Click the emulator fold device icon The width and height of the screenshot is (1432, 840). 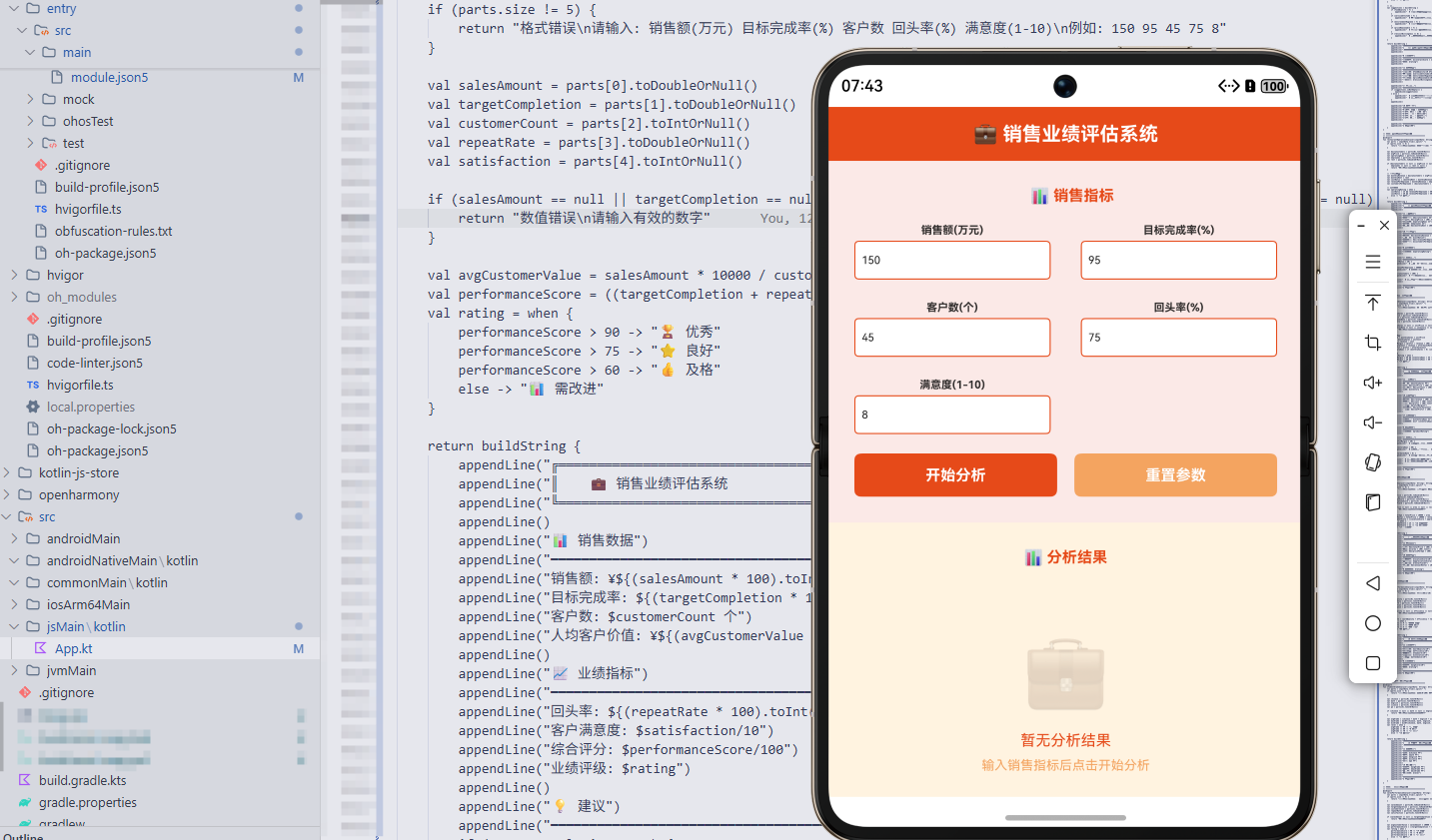(x=1372, y=502)
